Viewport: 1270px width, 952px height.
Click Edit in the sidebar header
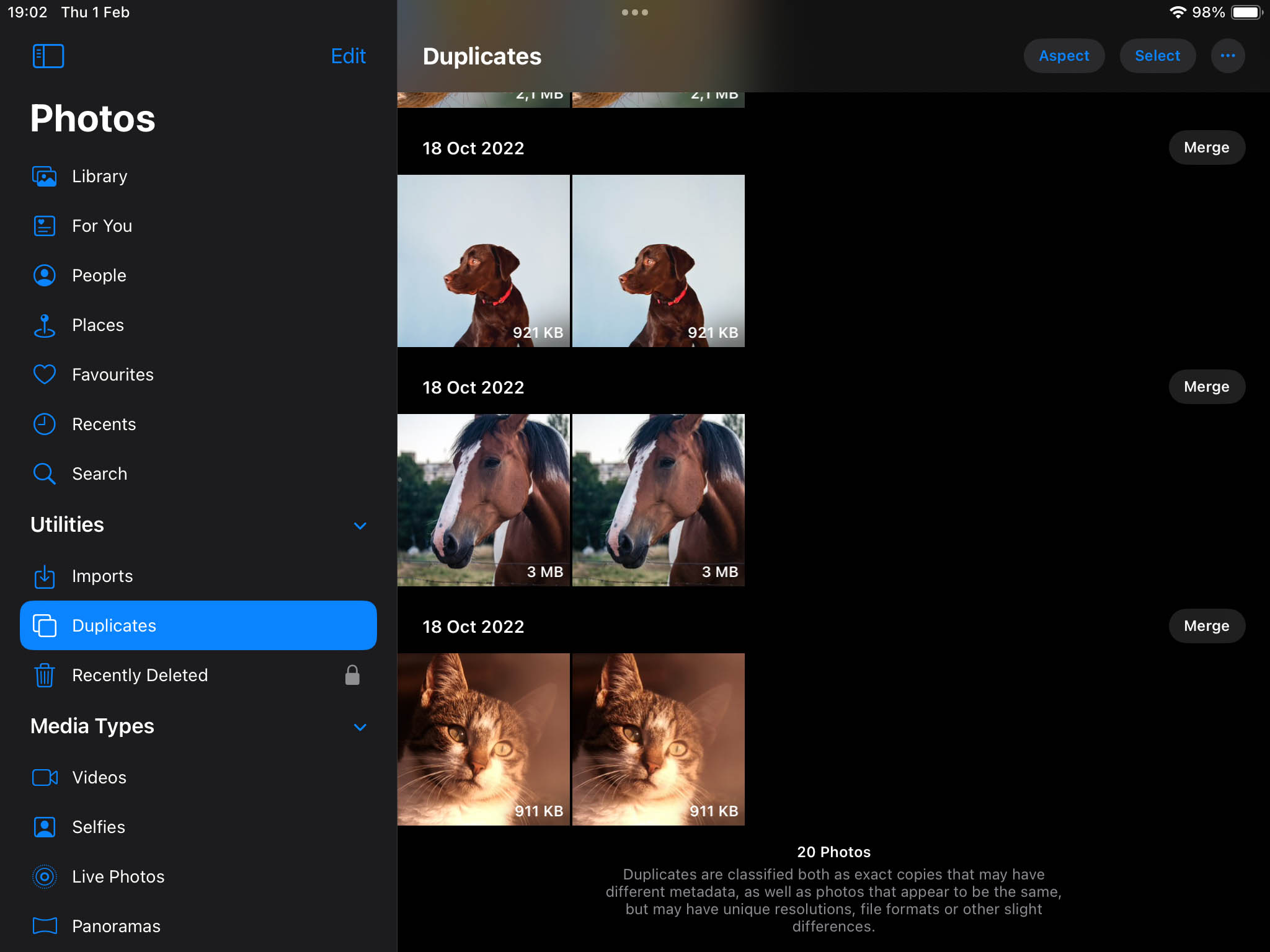[x=348, y=56]
